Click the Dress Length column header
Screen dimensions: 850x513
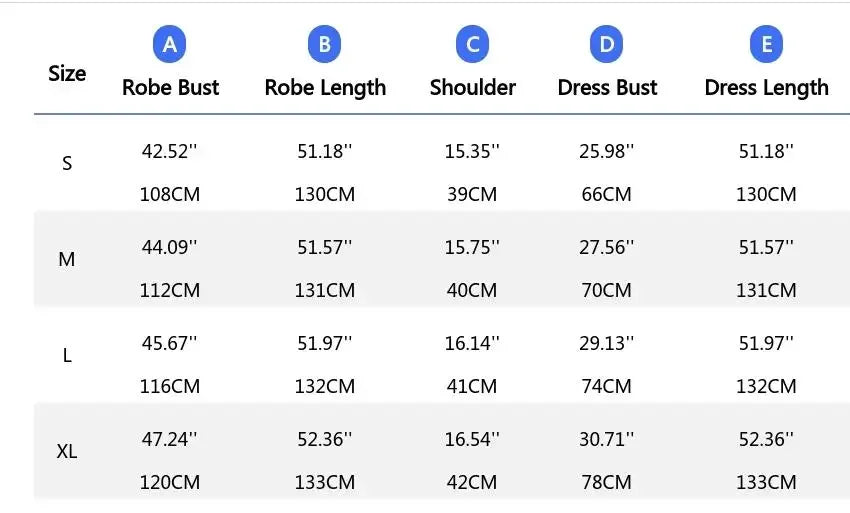click(766, 87)
